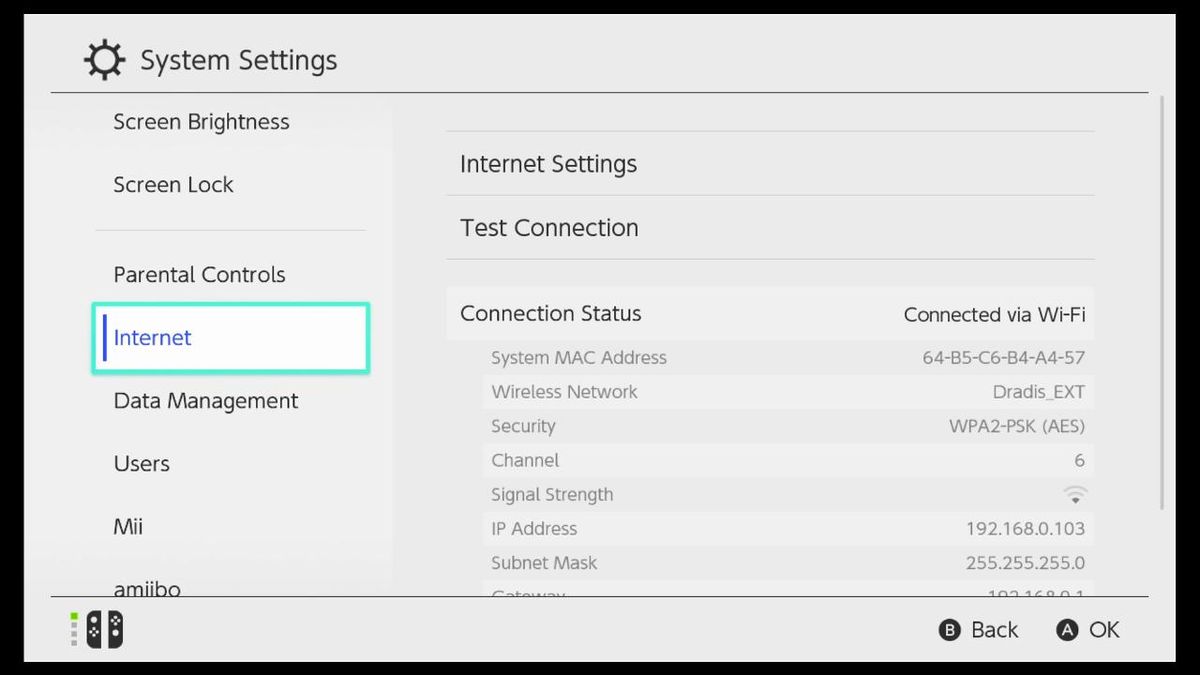Open Screen Brightness settings
The image size is (1200, 675).
pos(201,121)
